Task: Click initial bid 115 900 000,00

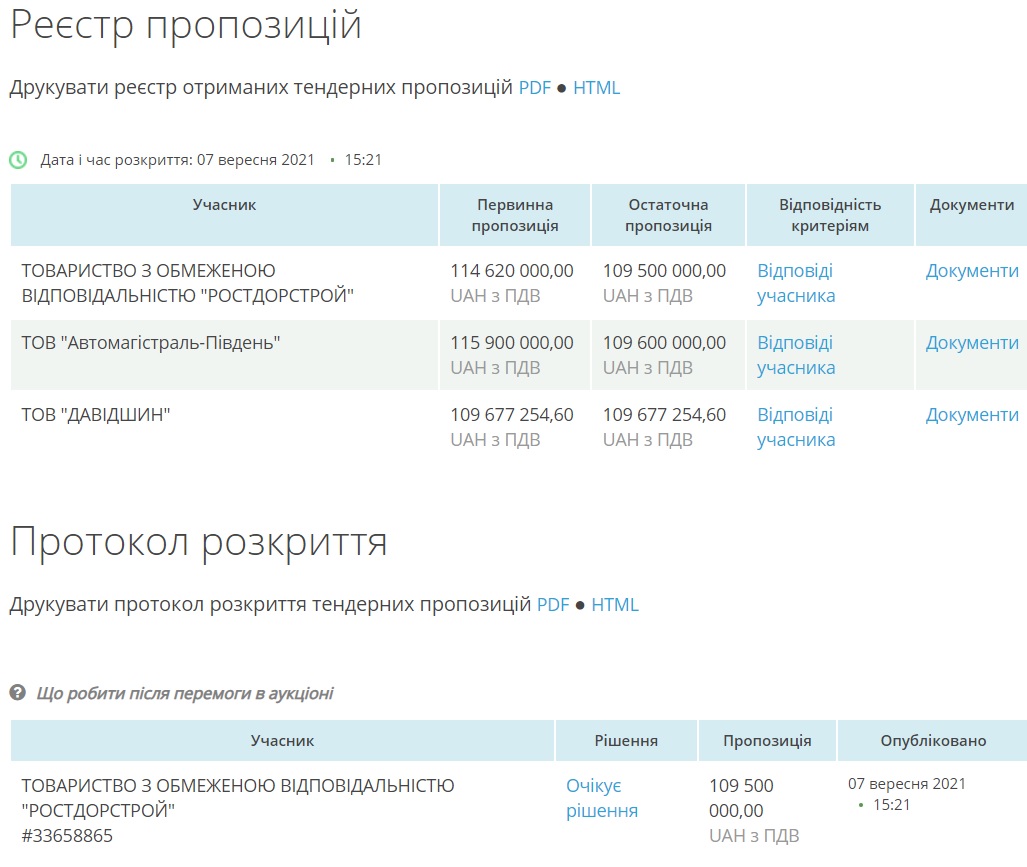Action: point(512,342)
